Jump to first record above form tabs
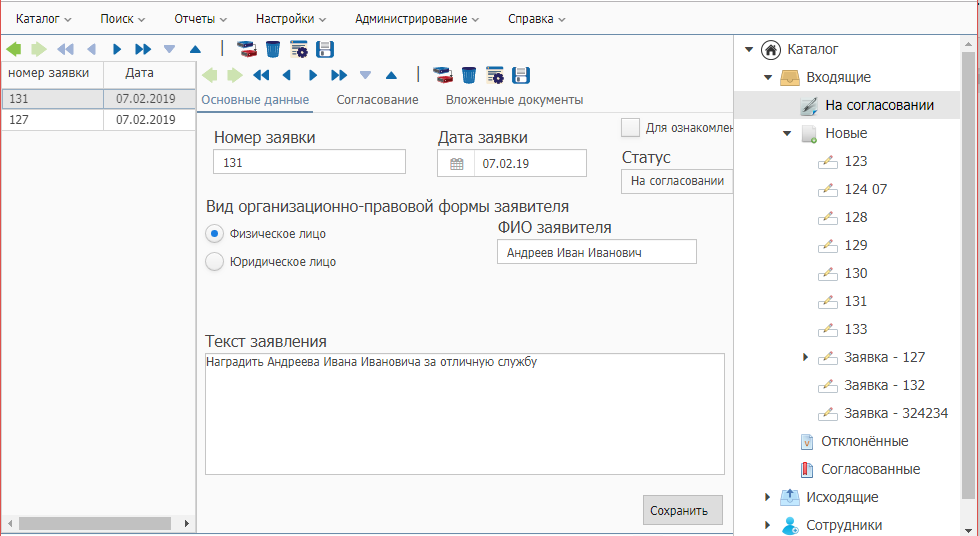This screenshot has width=980, height=536. (261, 76)
